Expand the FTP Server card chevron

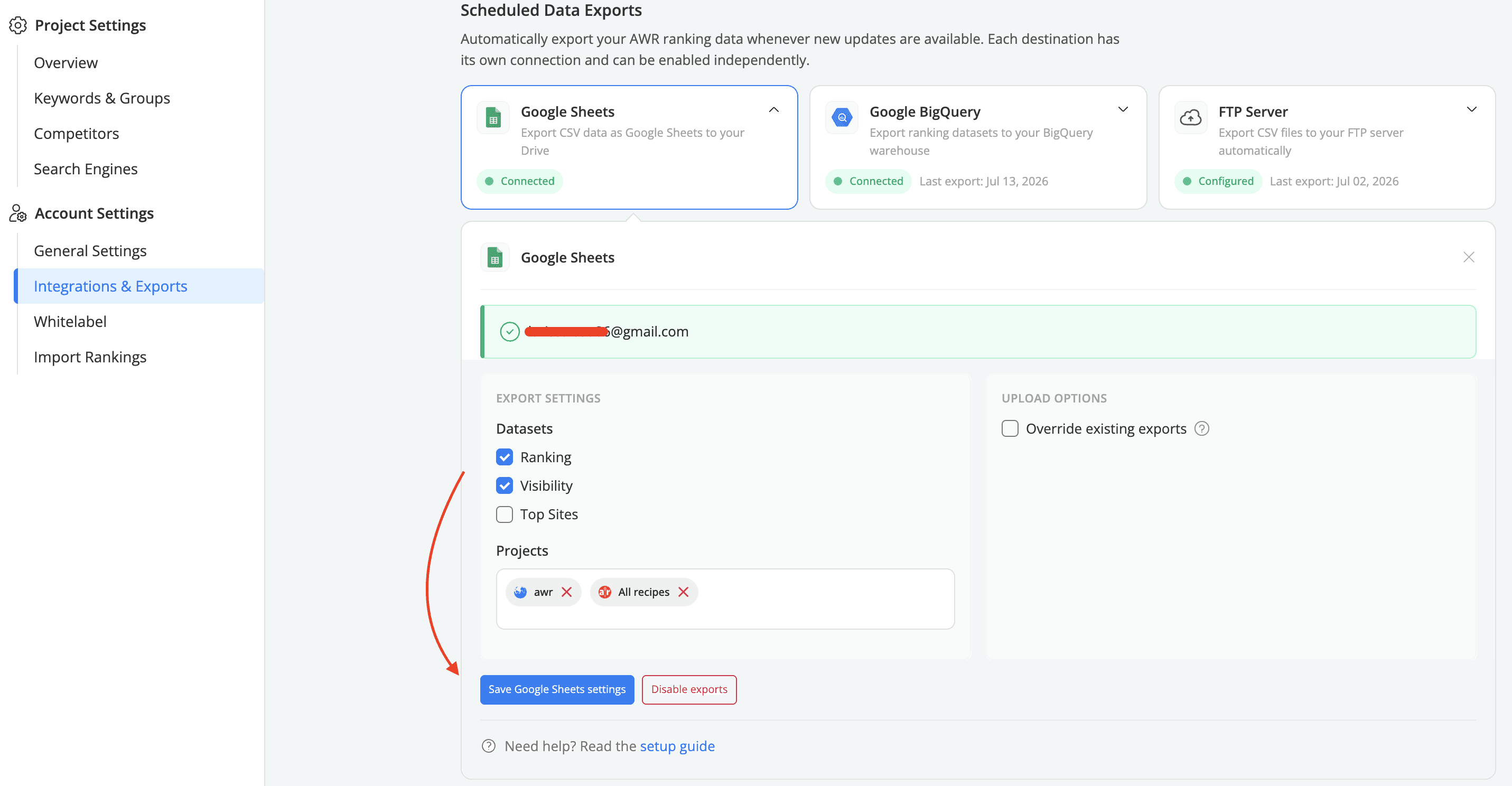pos(1471,110)
